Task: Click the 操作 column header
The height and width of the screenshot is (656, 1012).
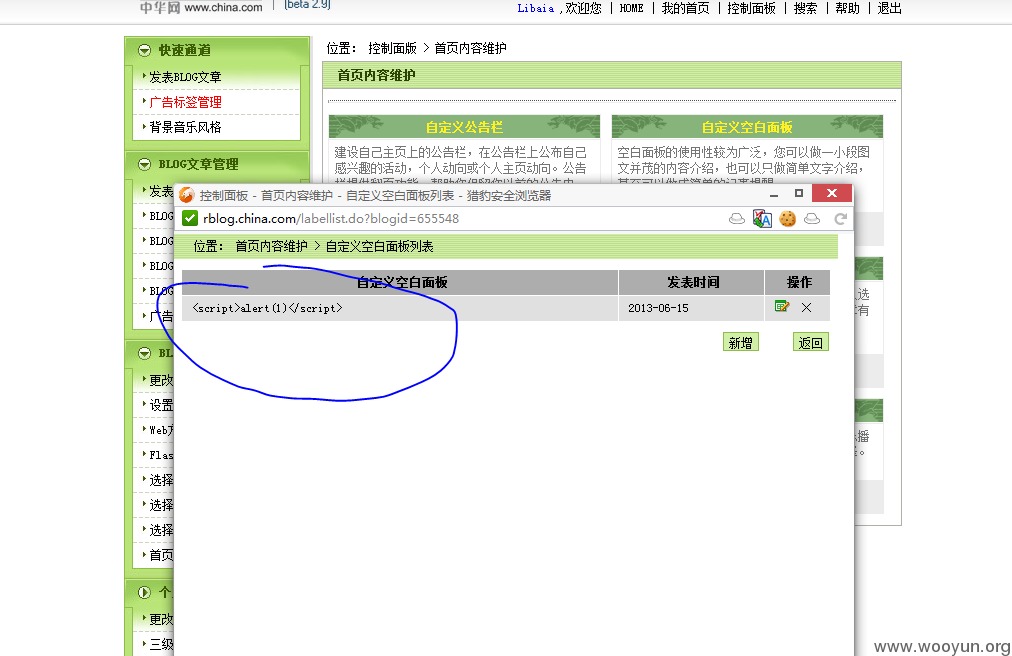Action: (798, 282)
